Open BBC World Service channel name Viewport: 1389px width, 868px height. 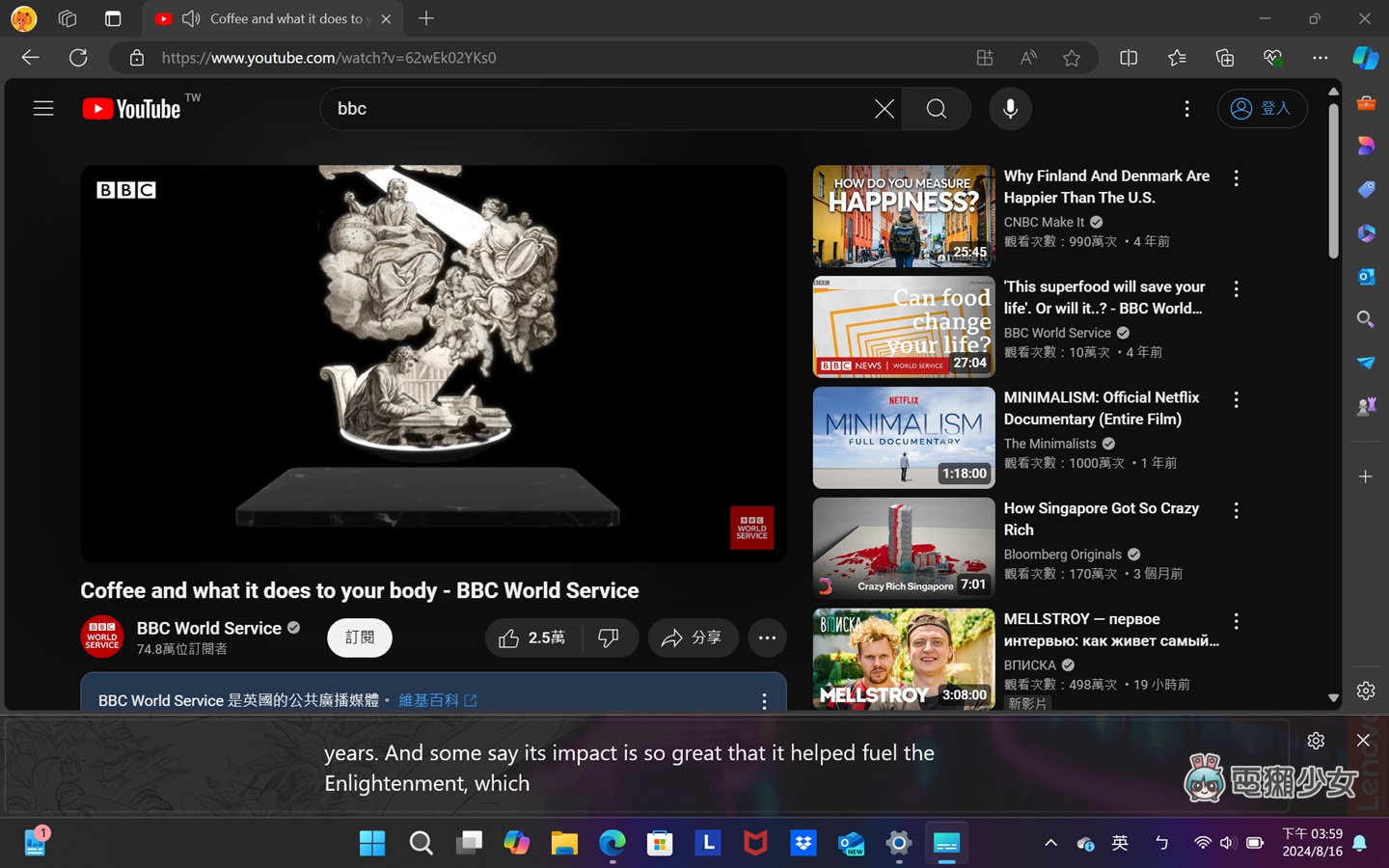pos(209,628)
